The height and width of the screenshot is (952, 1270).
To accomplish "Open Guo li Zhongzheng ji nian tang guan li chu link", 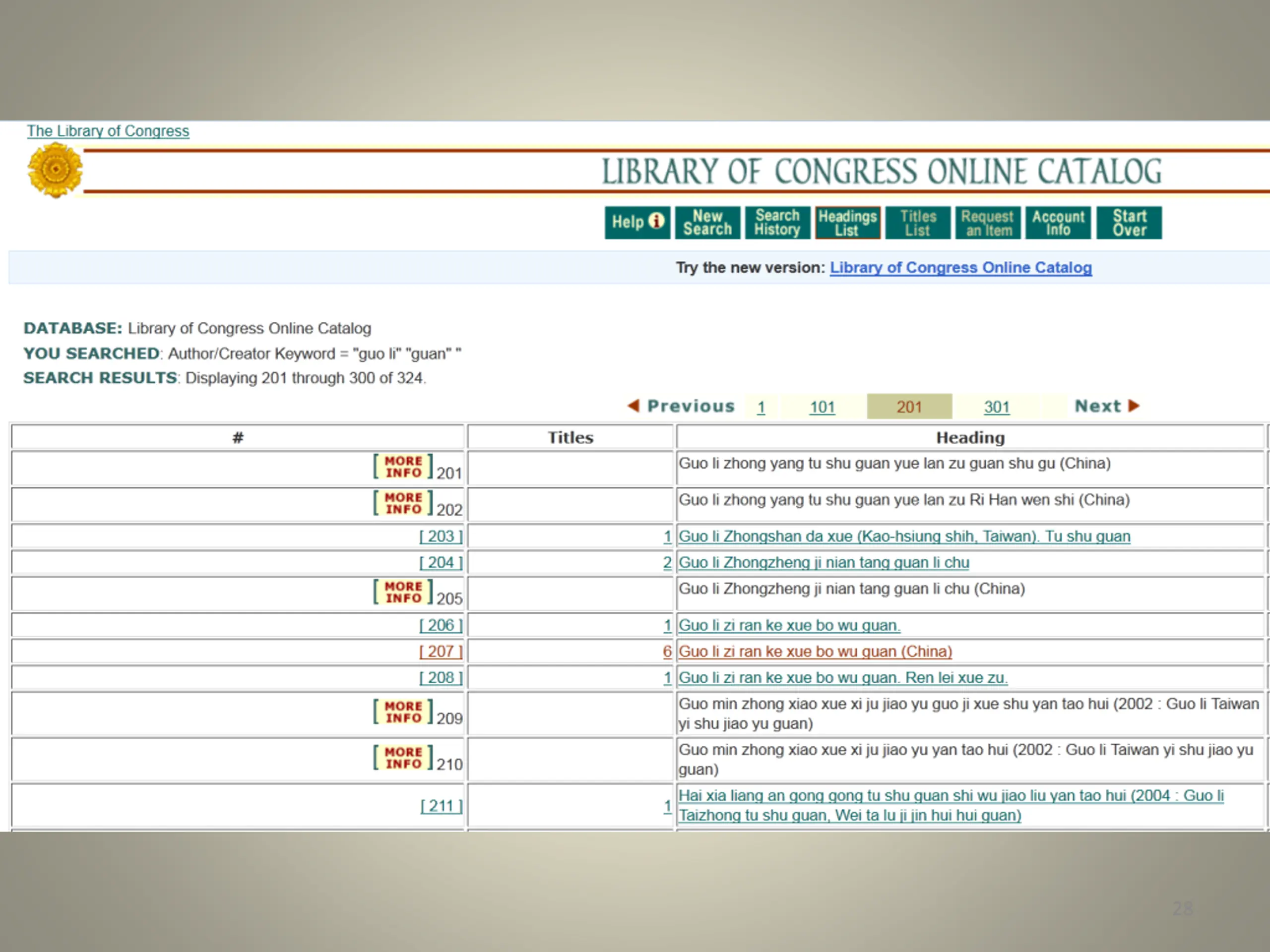I will [824, 562].
